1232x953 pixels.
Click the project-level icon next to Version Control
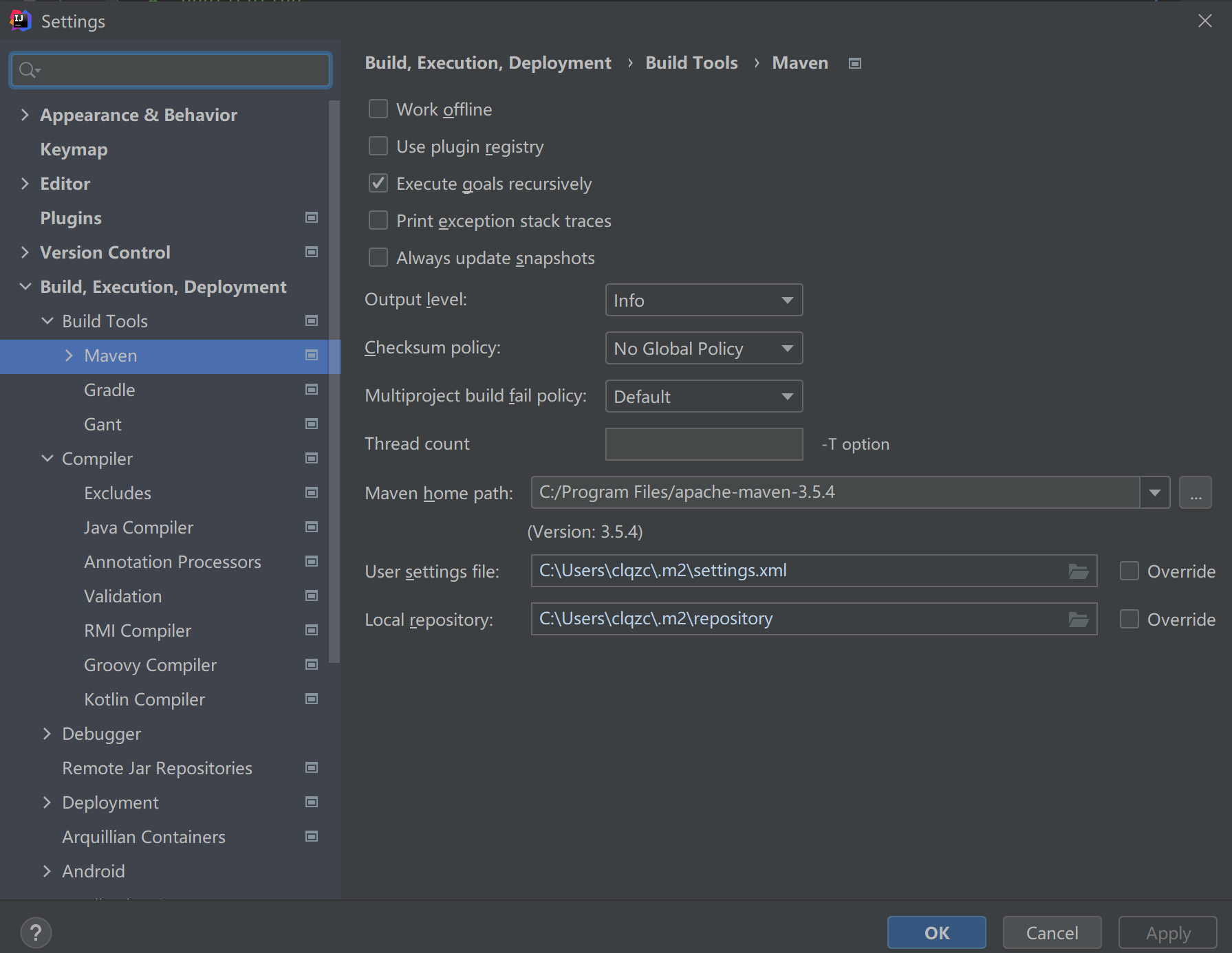[312, 252]
